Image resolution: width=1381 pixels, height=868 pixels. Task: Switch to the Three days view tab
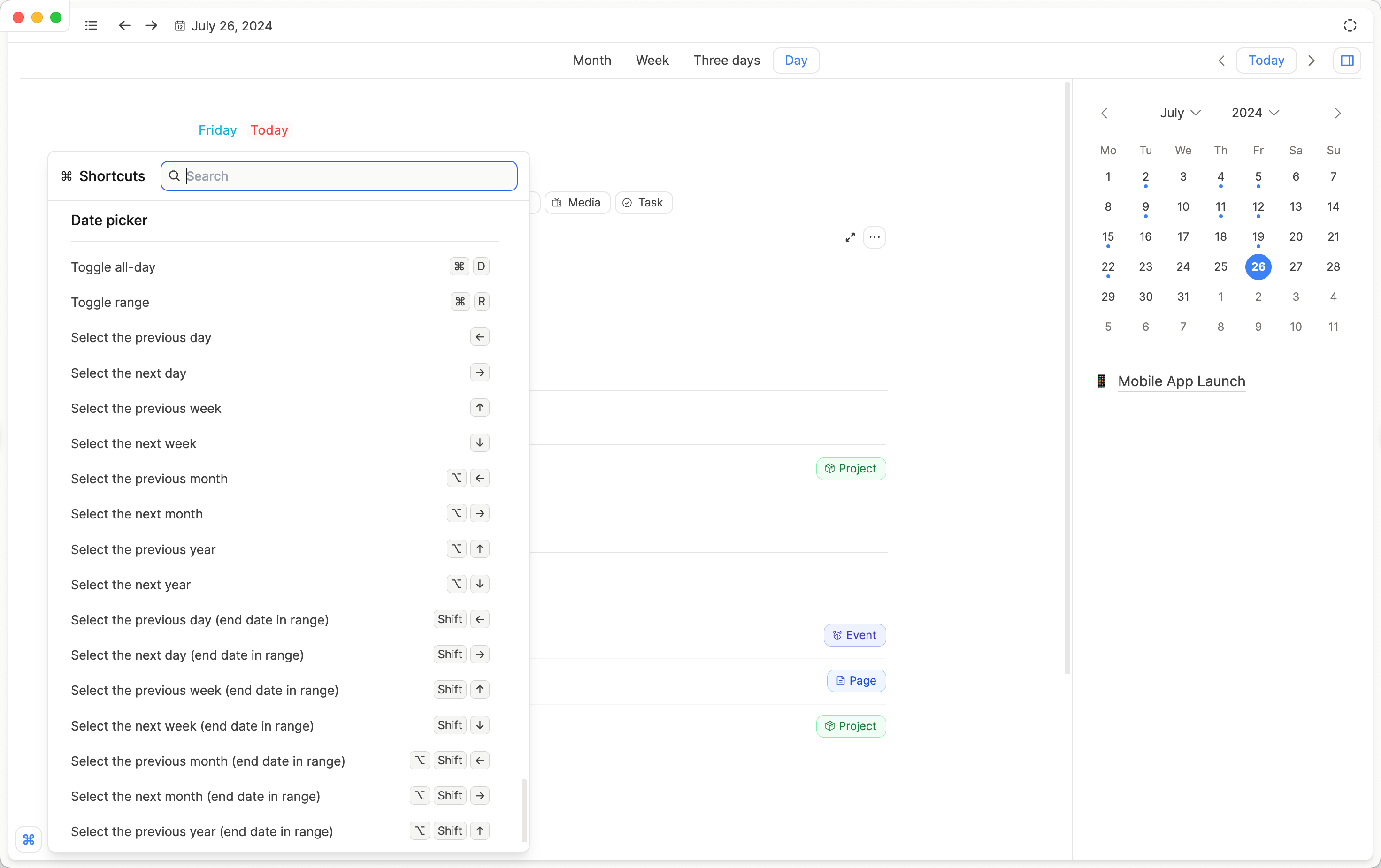point(726,60)
